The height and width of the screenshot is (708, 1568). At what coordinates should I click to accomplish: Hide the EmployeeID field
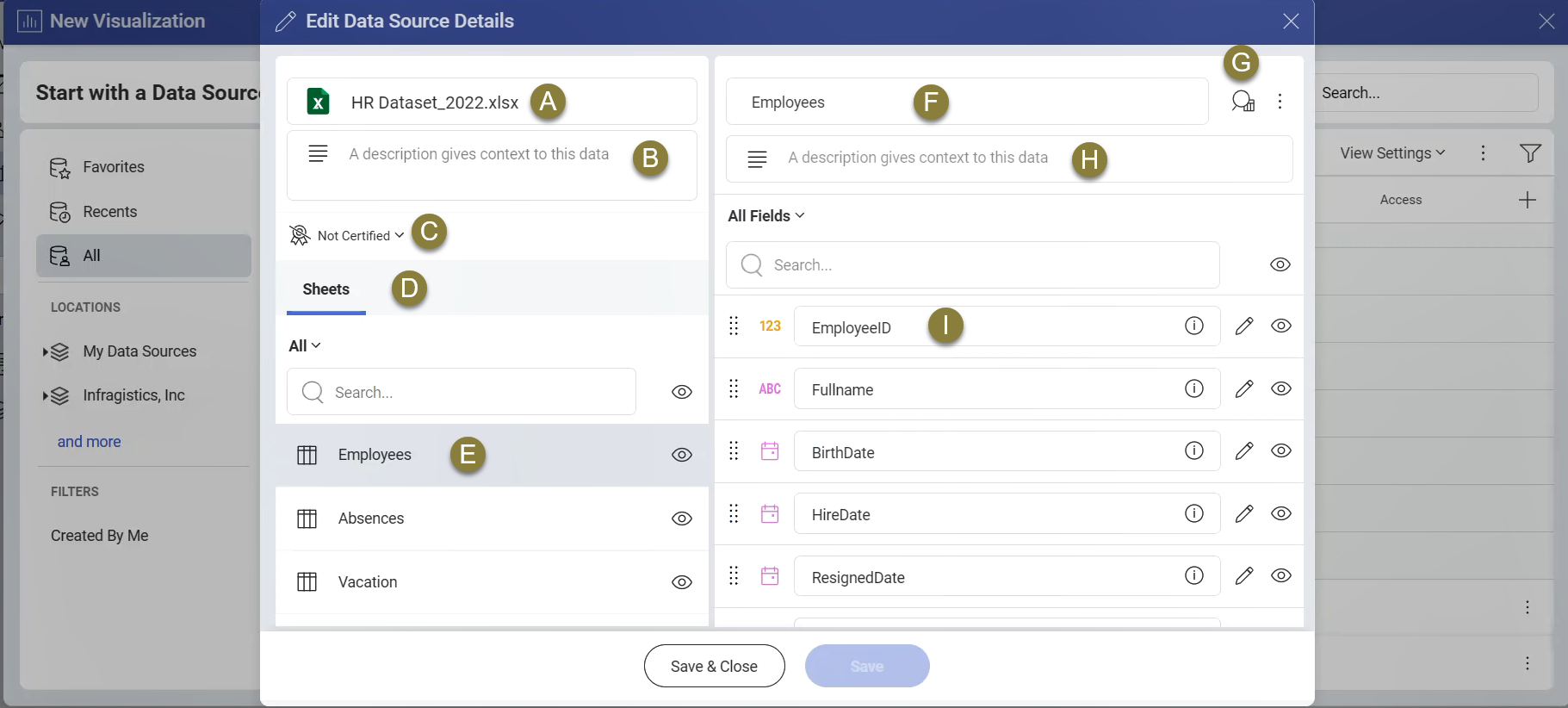1281,326
